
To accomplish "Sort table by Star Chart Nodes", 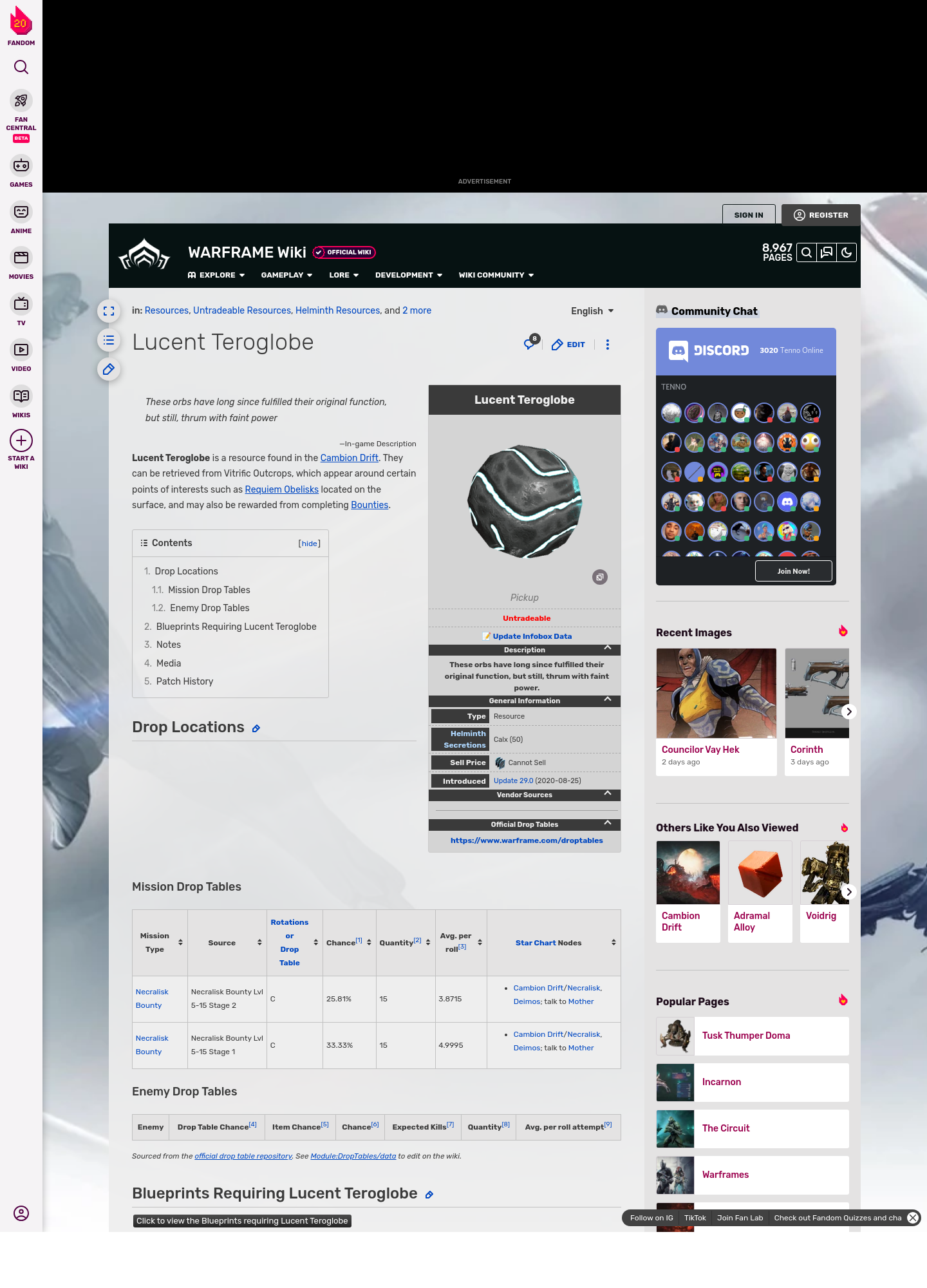I will pos(613,943).
